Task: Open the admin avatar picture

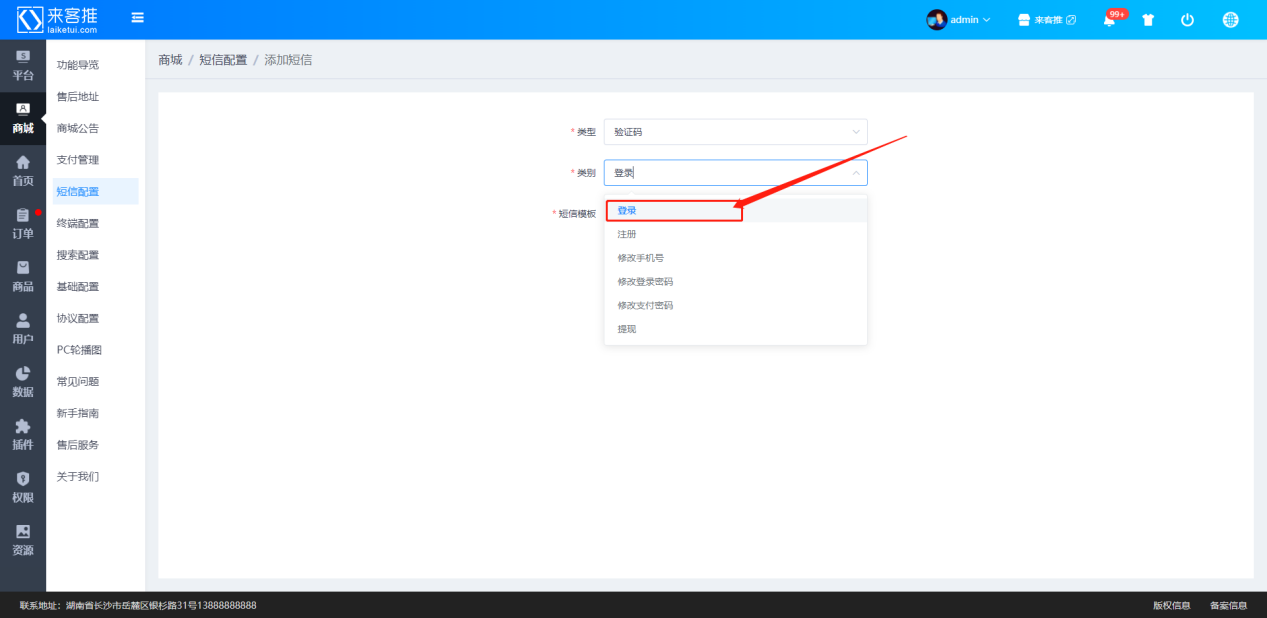Action: pos(937,20)
